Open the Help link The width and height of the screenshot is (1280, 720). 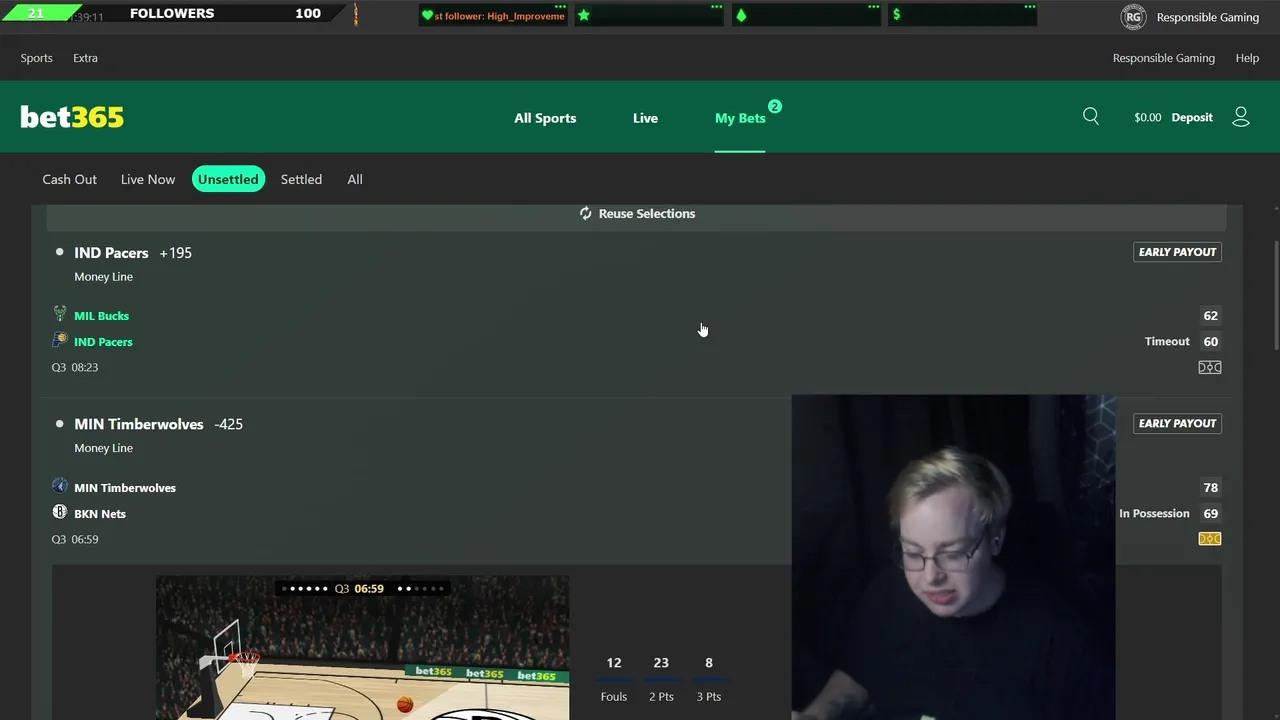1247,58
